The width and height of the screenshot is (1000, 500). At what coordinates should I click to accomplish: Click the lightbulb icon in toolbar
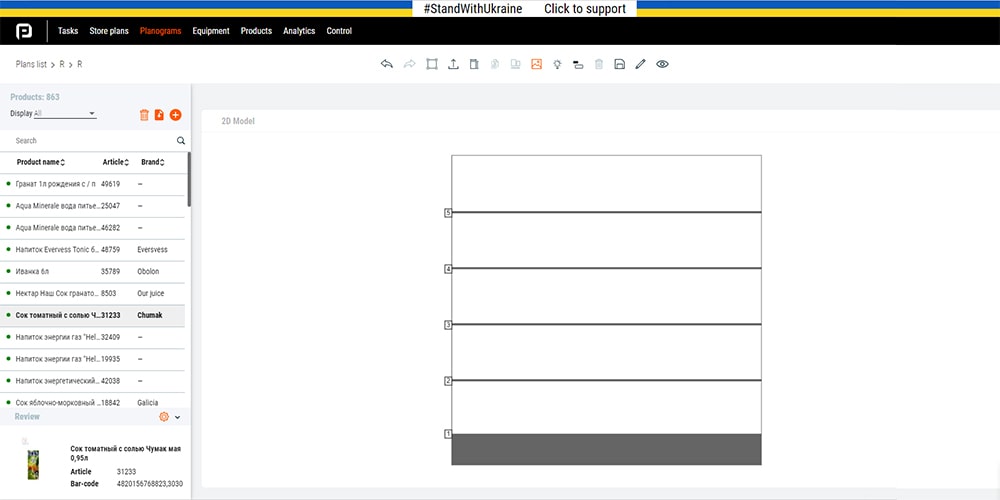557,64
